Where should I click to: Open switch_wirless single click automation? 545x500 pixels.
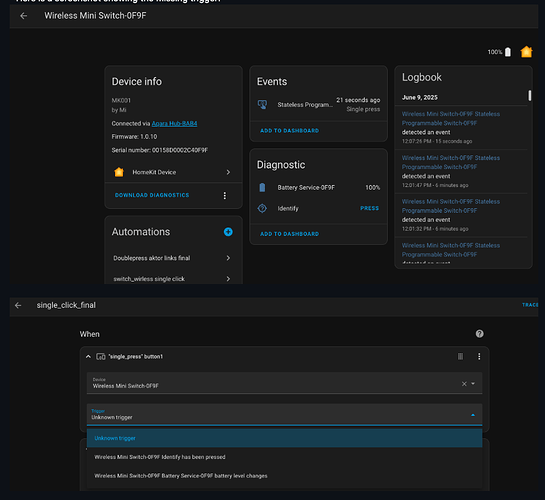click(x=173, y=279)
